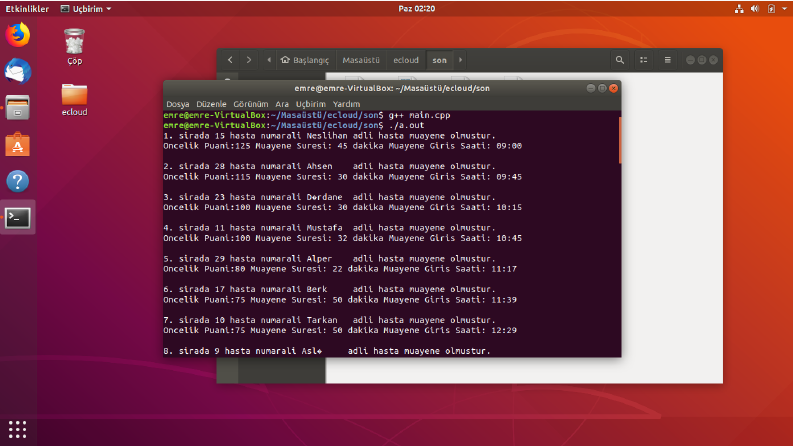This screenshot has height=446, width=793.
Task: Open the system menu arrow in top bar
Action: coord(784,9)
